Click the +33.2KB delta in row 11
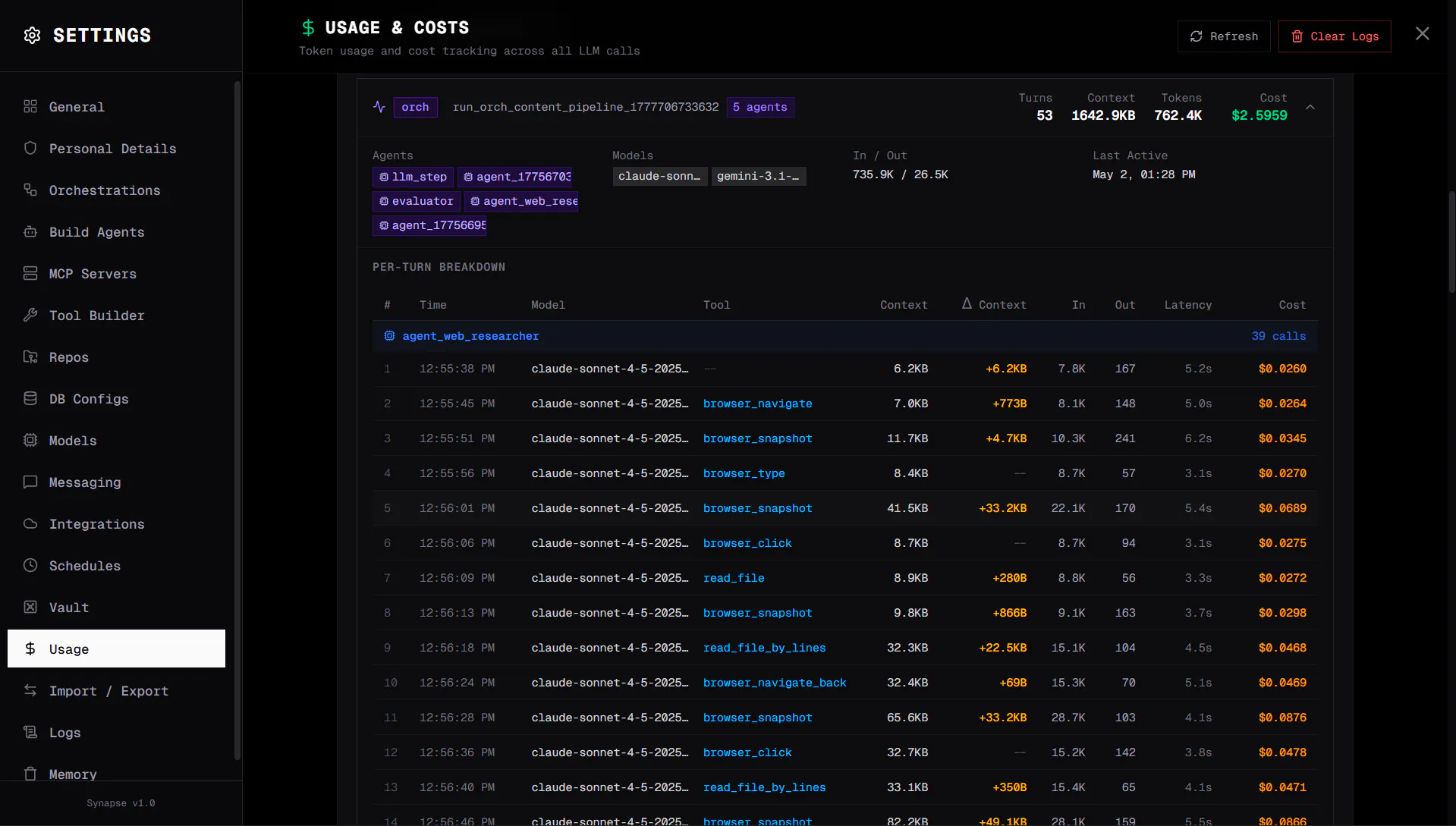Image resolution: width=1456 pixels, height=826 pixels. click(x=1003, y=718)
